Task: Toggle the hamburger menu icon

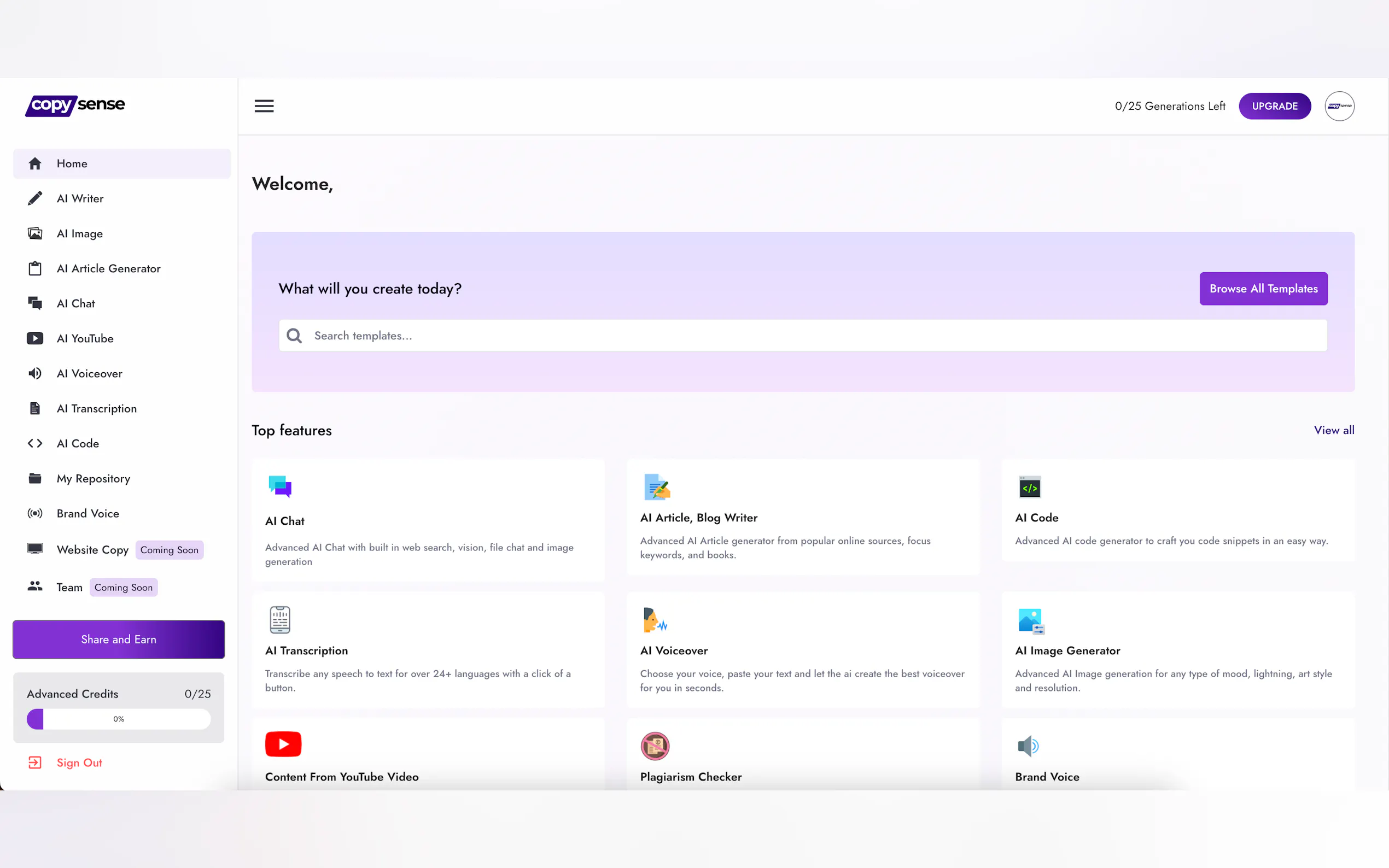Action: 264,106
